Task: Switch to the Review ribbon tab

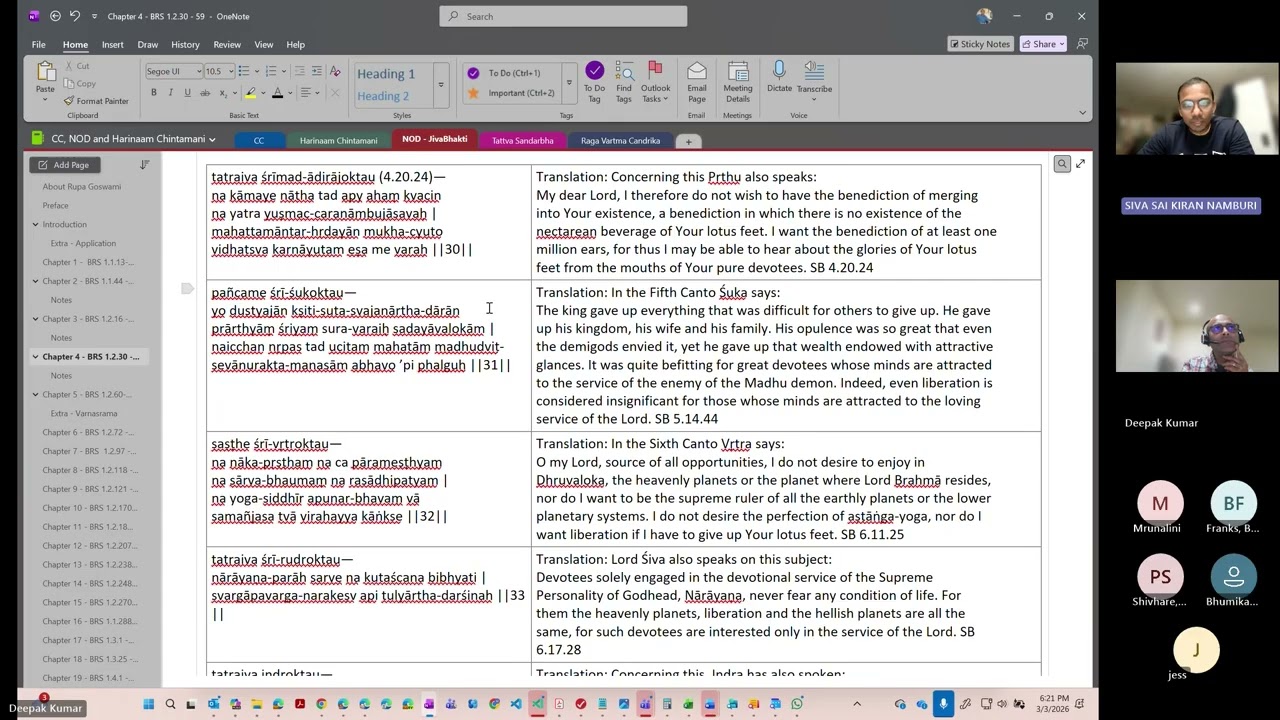Action: pyautogui.click(x=227, y=45)
